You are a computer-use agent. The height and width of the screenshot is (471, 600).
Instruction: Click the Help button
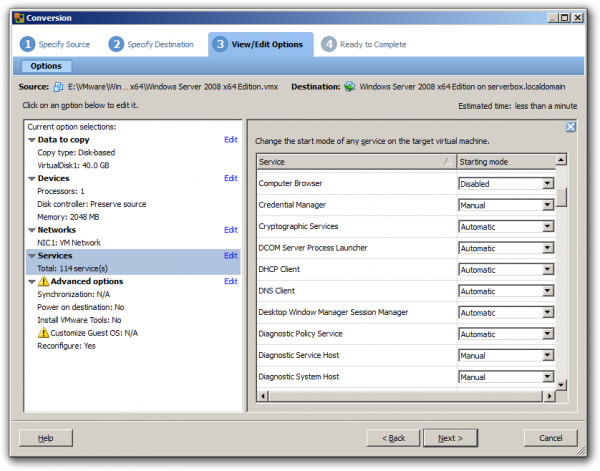(46, 438)
